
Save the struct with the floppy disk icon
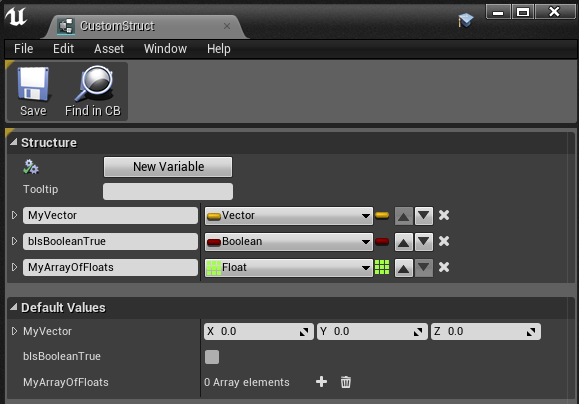tap(33, 91)
